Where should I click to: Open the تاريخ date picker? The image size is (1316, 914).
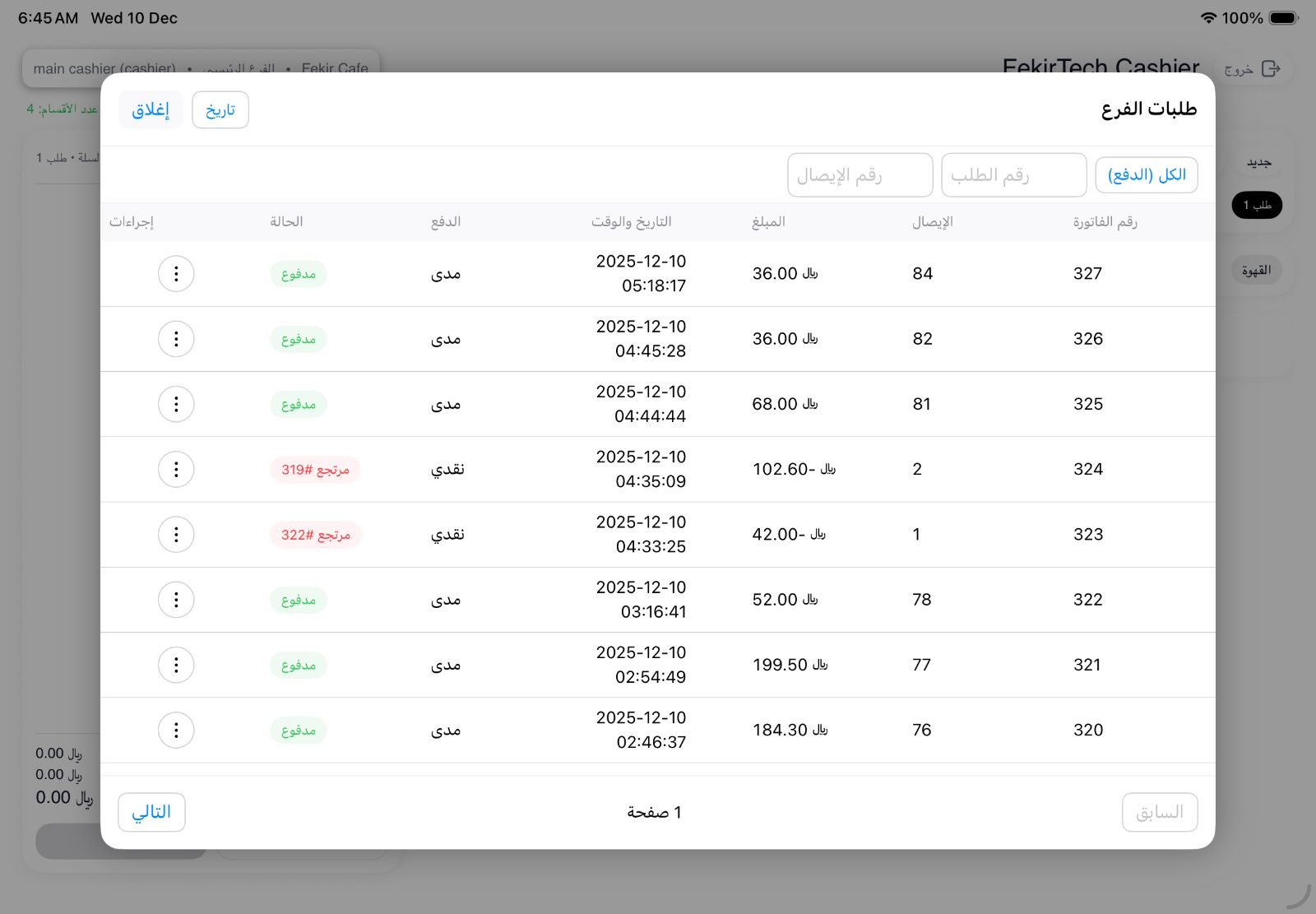click(220, 109)
